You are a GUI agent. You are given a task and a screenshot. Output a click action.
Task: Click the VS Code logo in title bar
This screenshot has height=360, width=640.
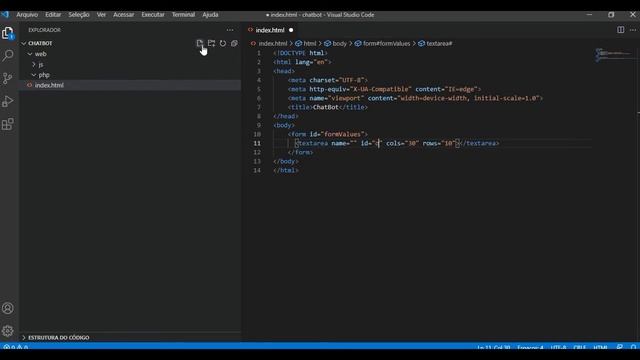click(5, 15)
